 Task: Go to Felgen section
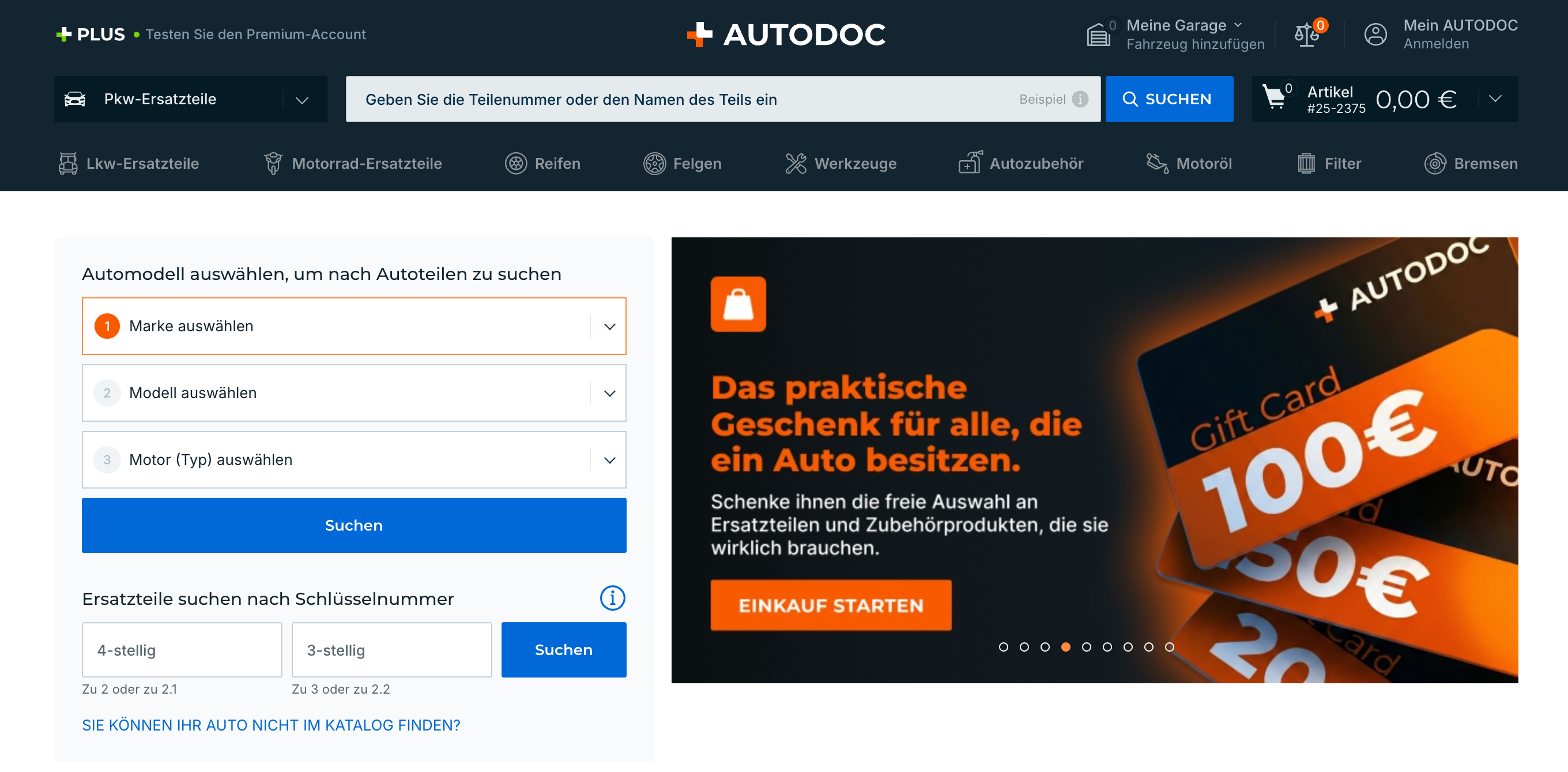coord(683,164)
